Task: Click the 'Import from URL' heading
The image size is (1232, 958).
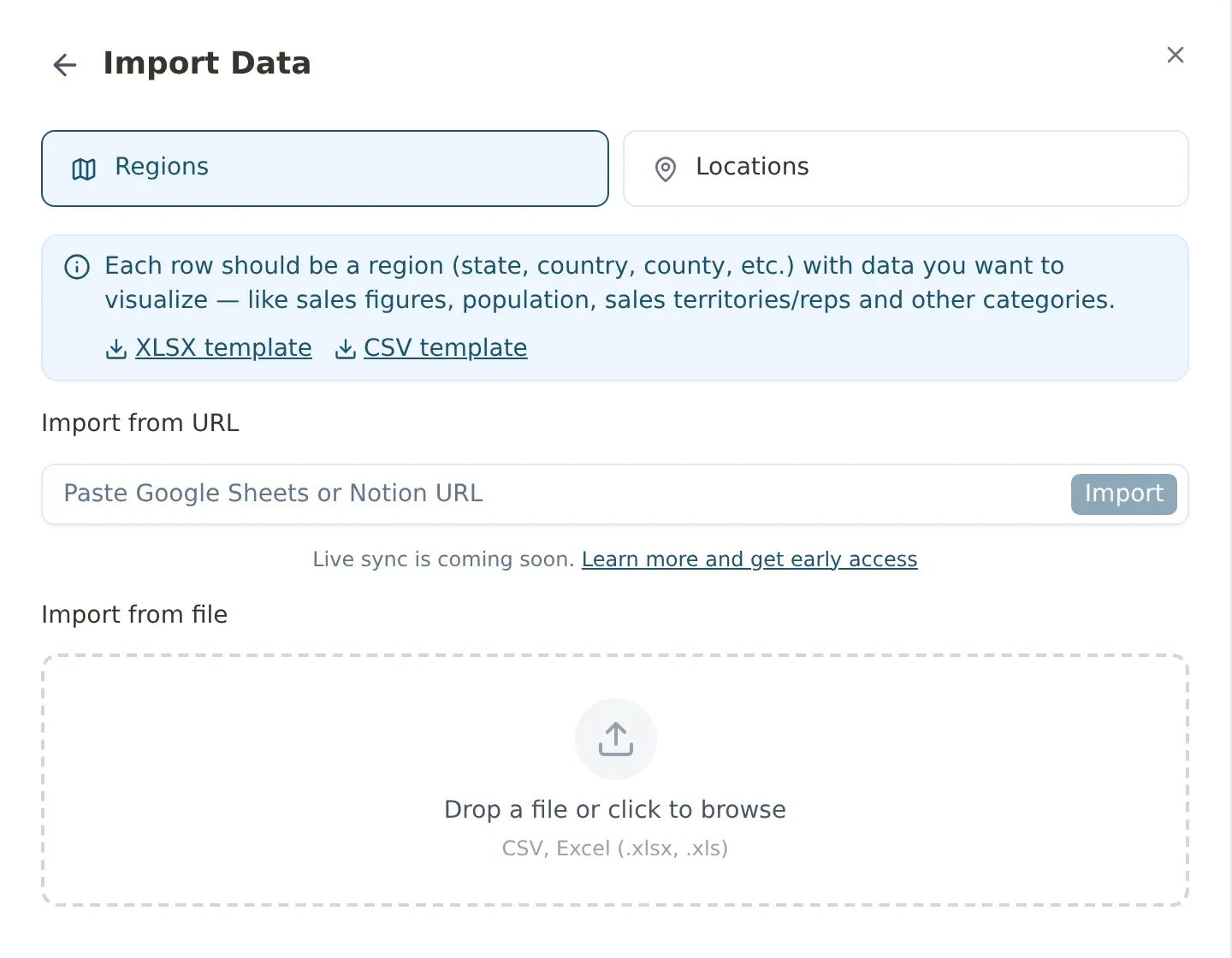Action: coord(140,423)
